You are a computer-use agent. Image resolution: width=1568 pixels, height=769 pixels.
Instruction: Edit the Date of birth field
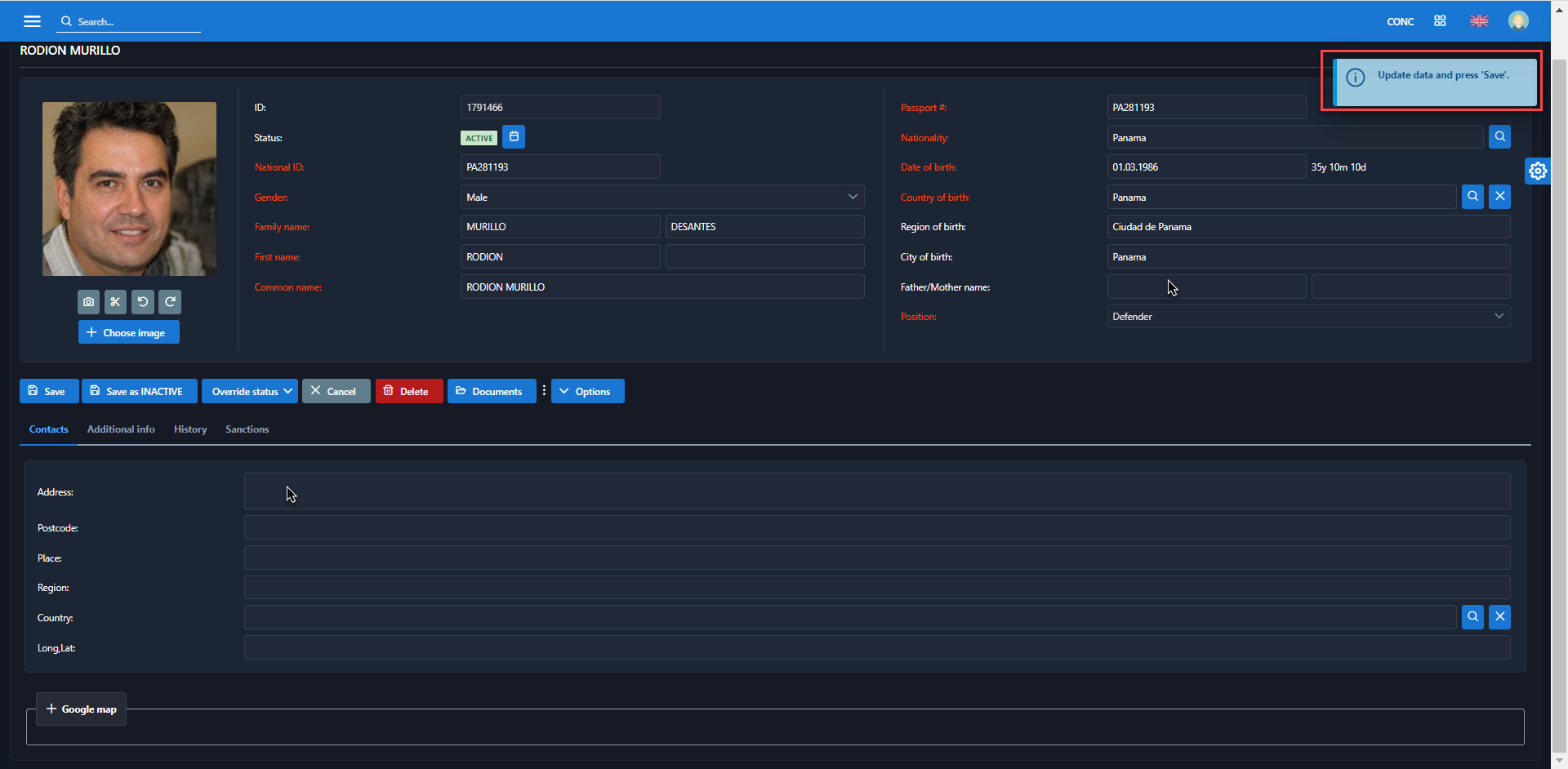[x=1206, y=167]
